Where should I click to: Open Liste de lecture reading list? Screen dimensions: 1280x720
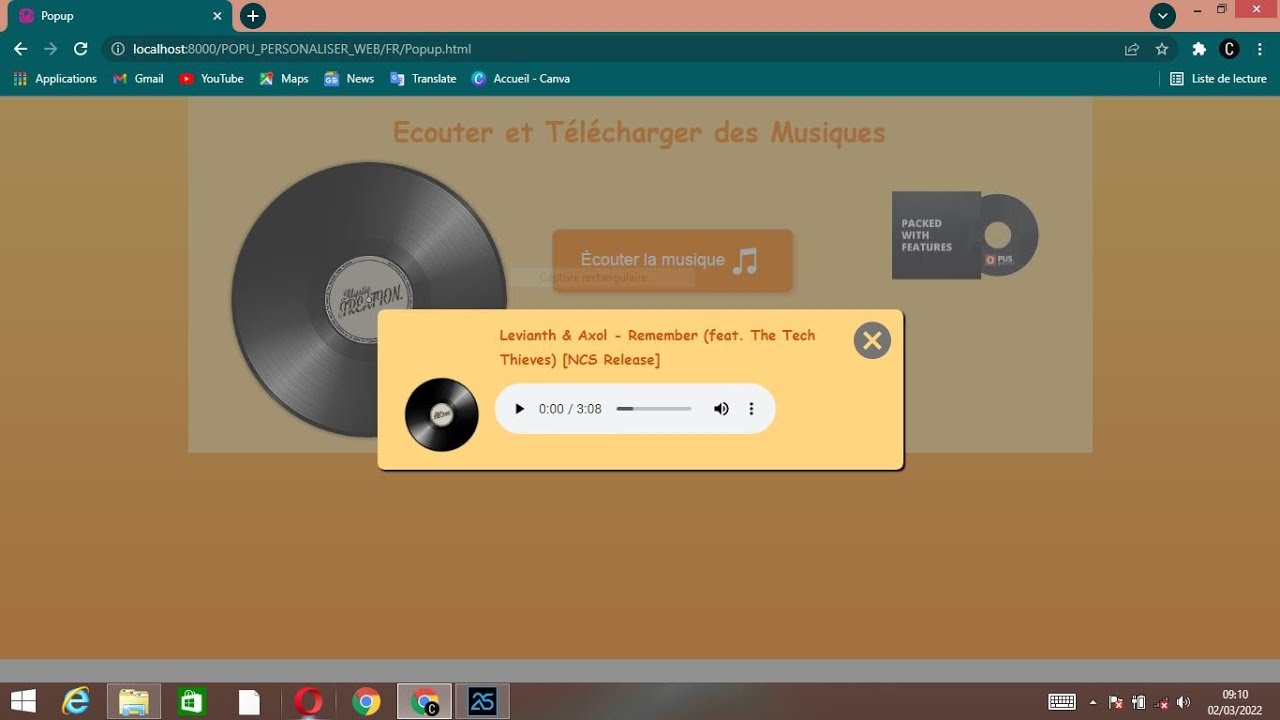click(1218, 78)
